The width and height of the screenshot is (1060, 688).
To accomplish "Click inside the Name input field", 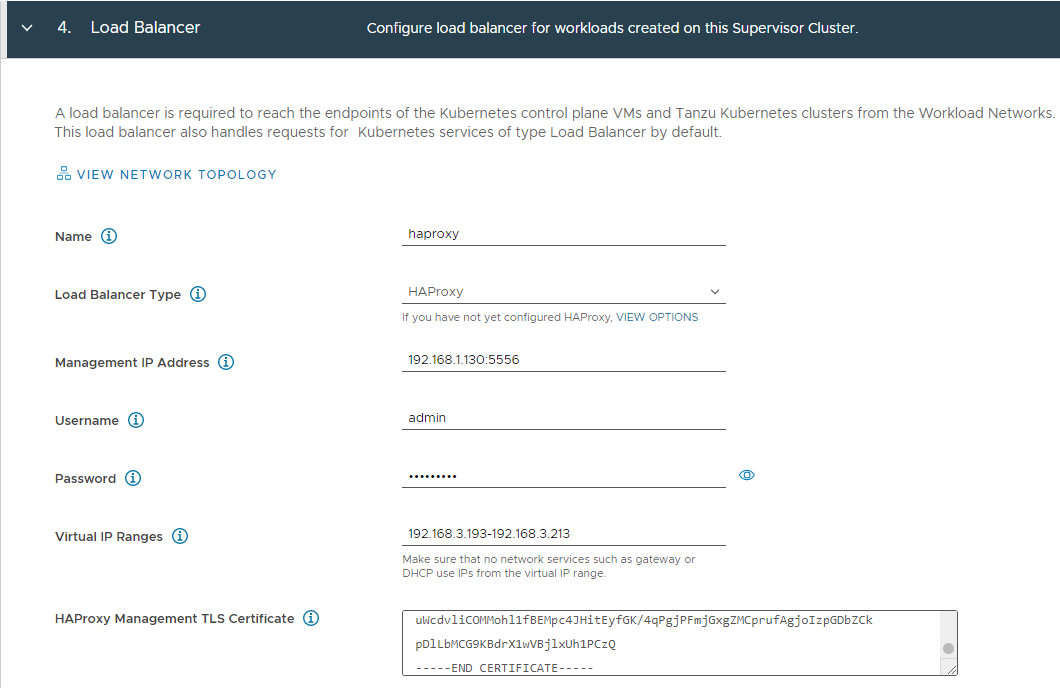I will point(563,232).
